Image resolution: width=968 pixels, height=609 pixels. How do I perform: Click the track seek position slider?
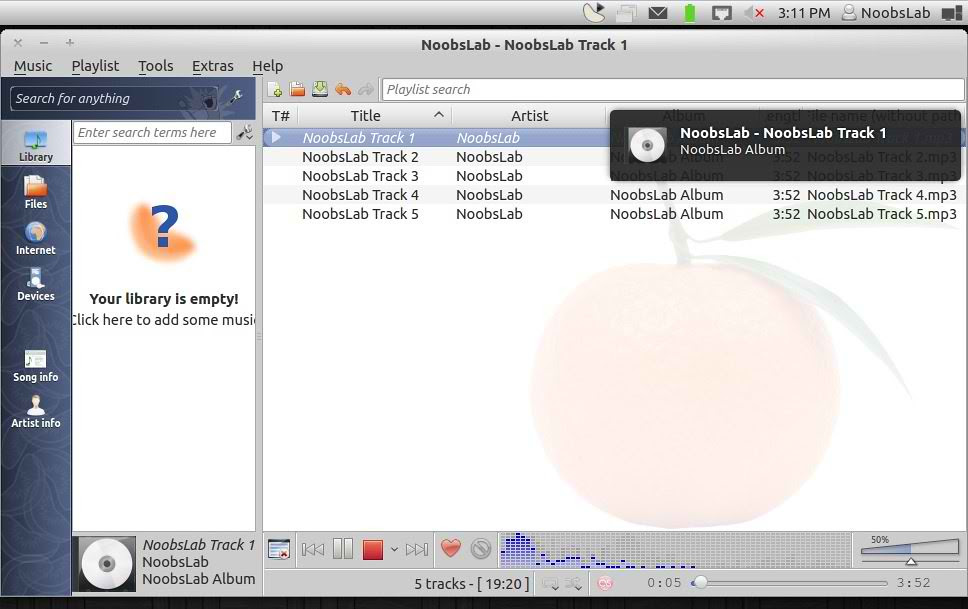click(x=789, y=582)
